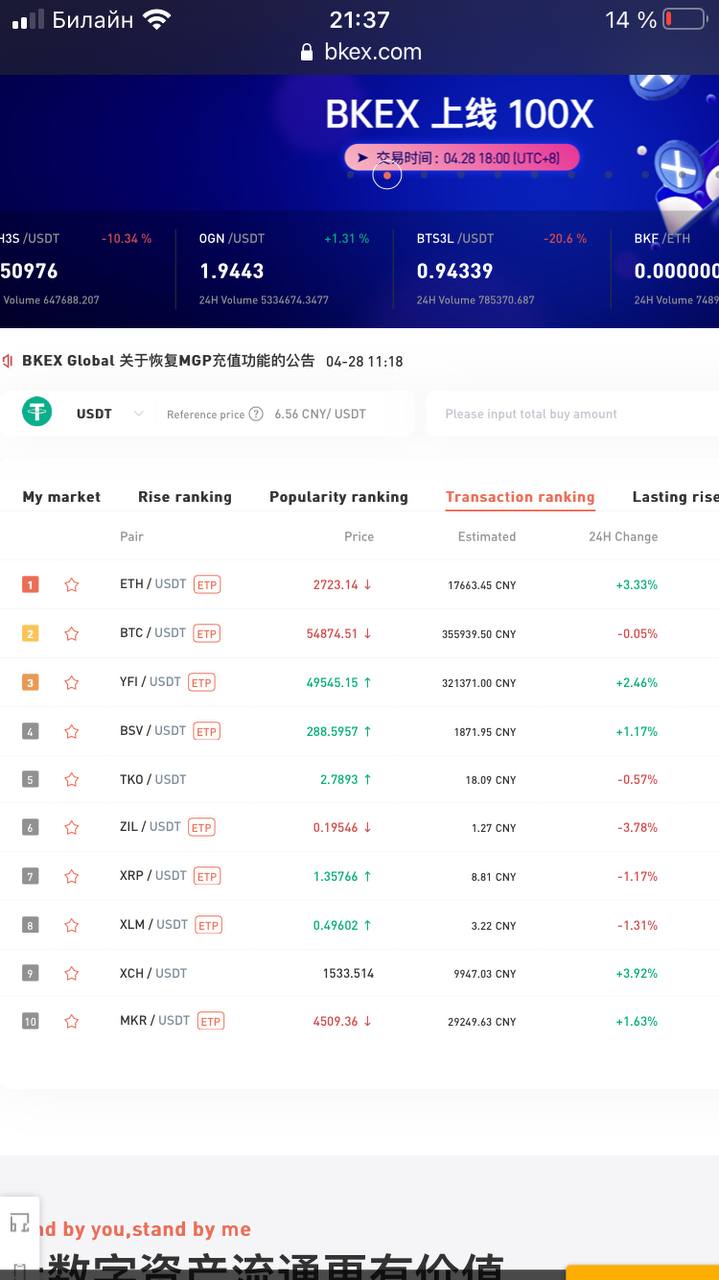Open ETP badge on BTC / USDT row
This screenshot has height=1280, width=719.
(207, 634)
